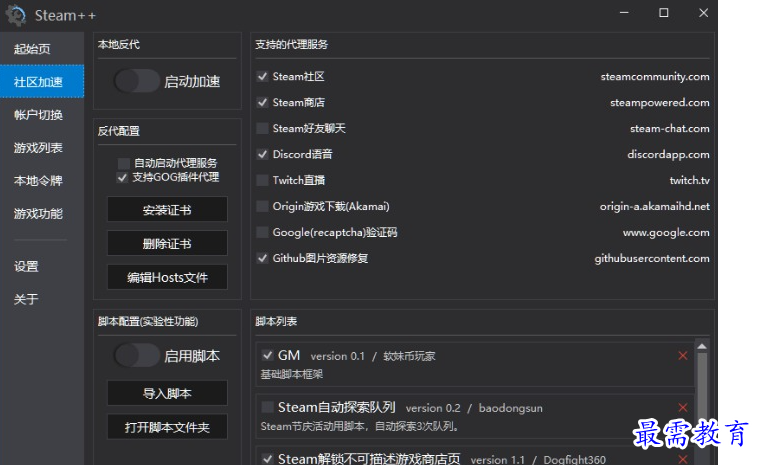Click the 安装证书 button
757x465 pixels.
tap(167, 209)
